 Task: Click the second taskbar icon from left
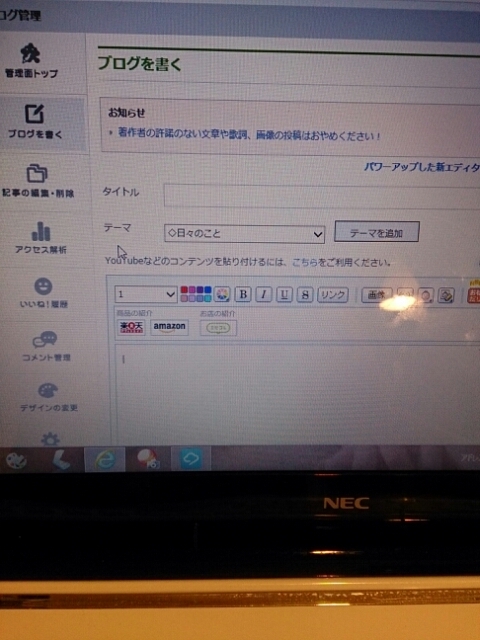[x=62, y=460]
